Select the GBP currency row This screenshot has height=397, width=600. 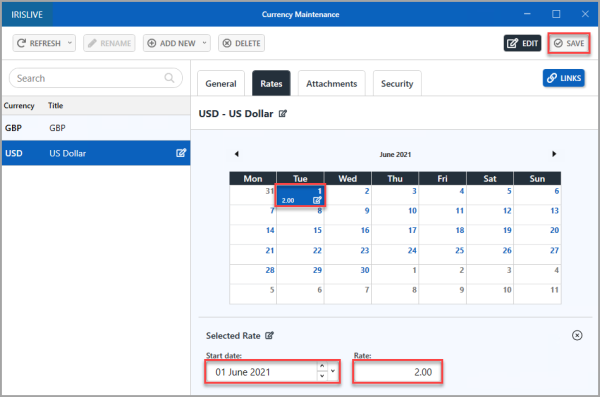pyautogui.click(x=96, y=128)
